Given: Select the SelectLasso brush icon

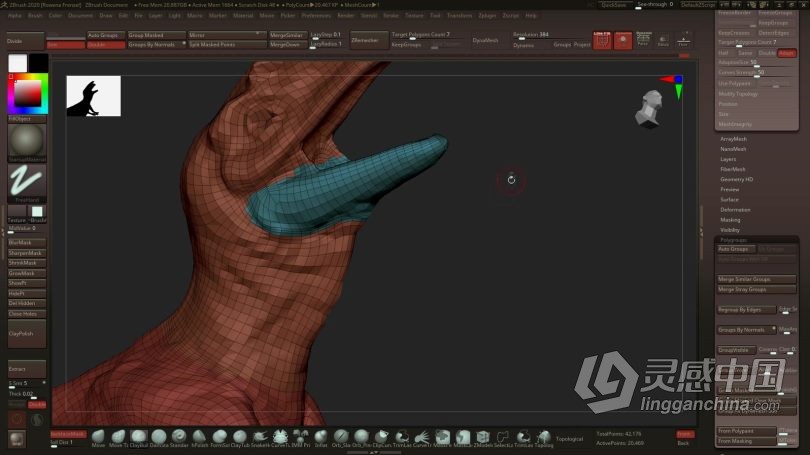Looking at the screenshot, I should coord(503,437).
